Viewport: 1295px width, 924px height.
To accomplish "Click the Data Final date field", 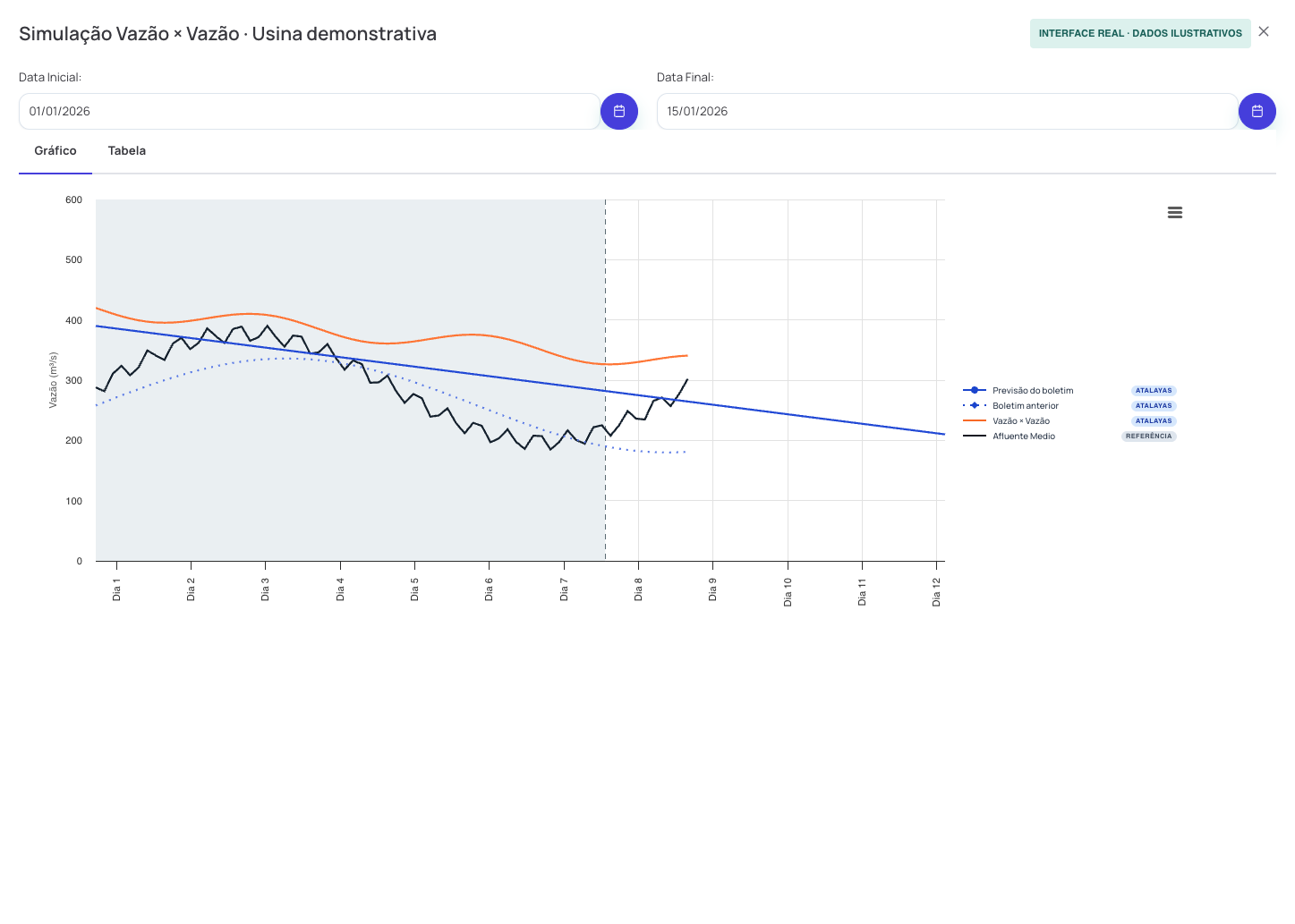I will [948, 111].
